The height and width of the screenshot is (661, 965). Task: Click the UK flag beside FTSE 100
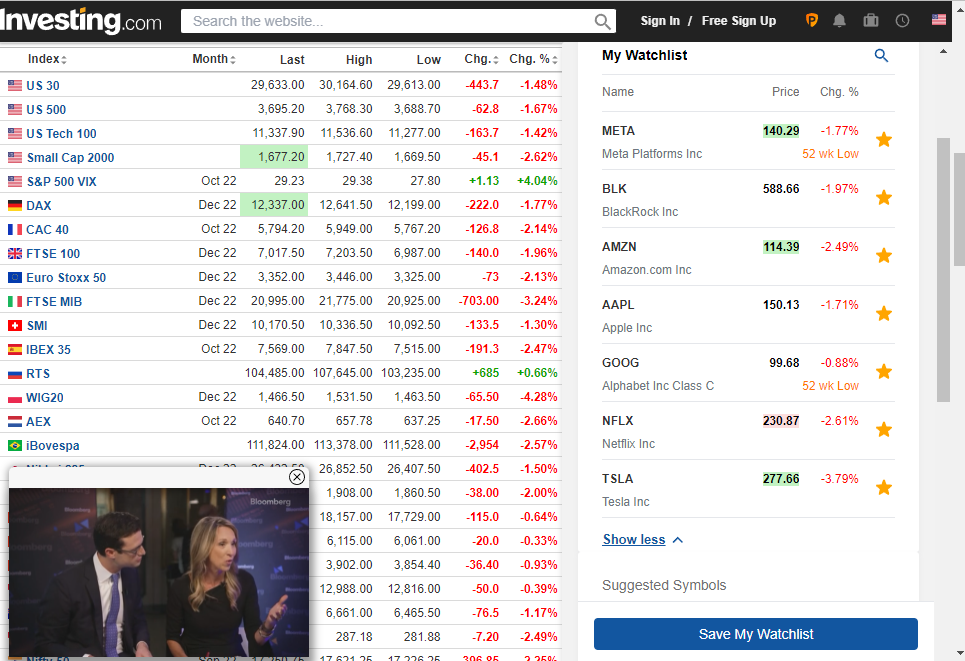pos(15,254)
